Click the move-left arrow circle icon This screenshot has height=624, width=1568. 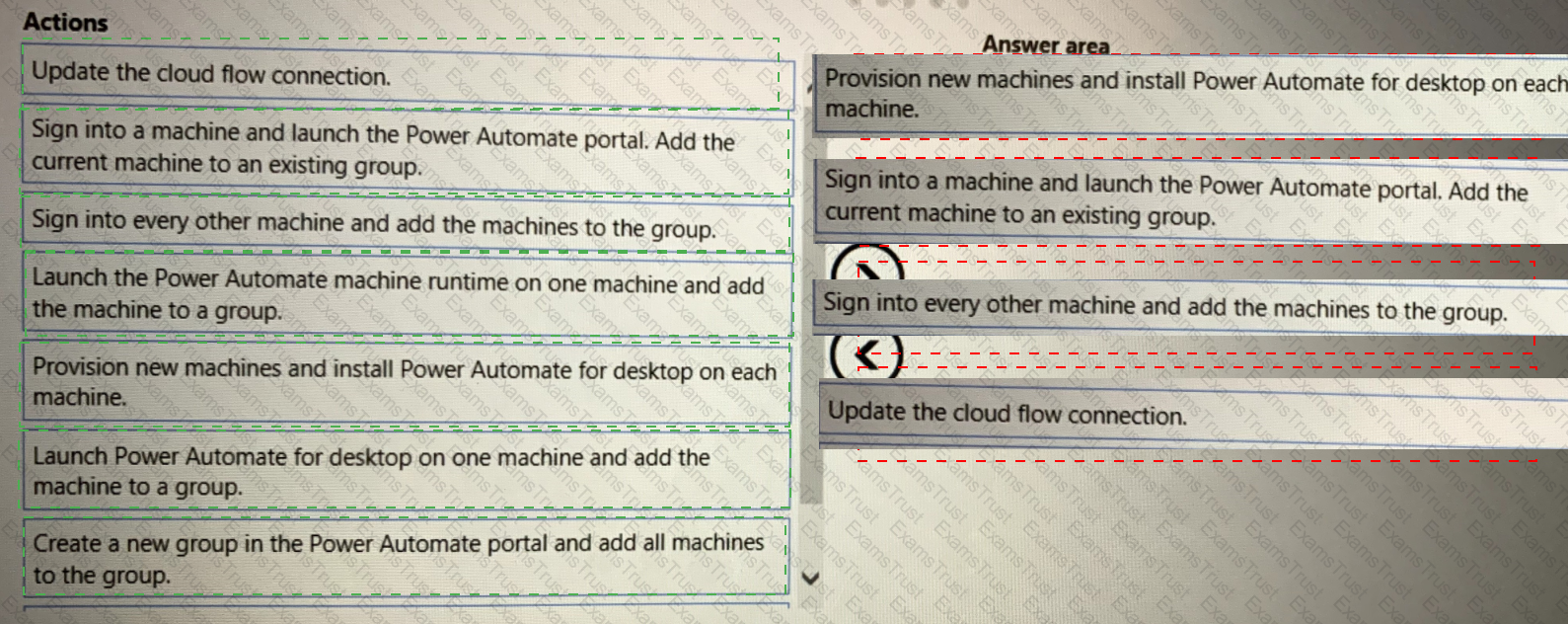(867, 354)
